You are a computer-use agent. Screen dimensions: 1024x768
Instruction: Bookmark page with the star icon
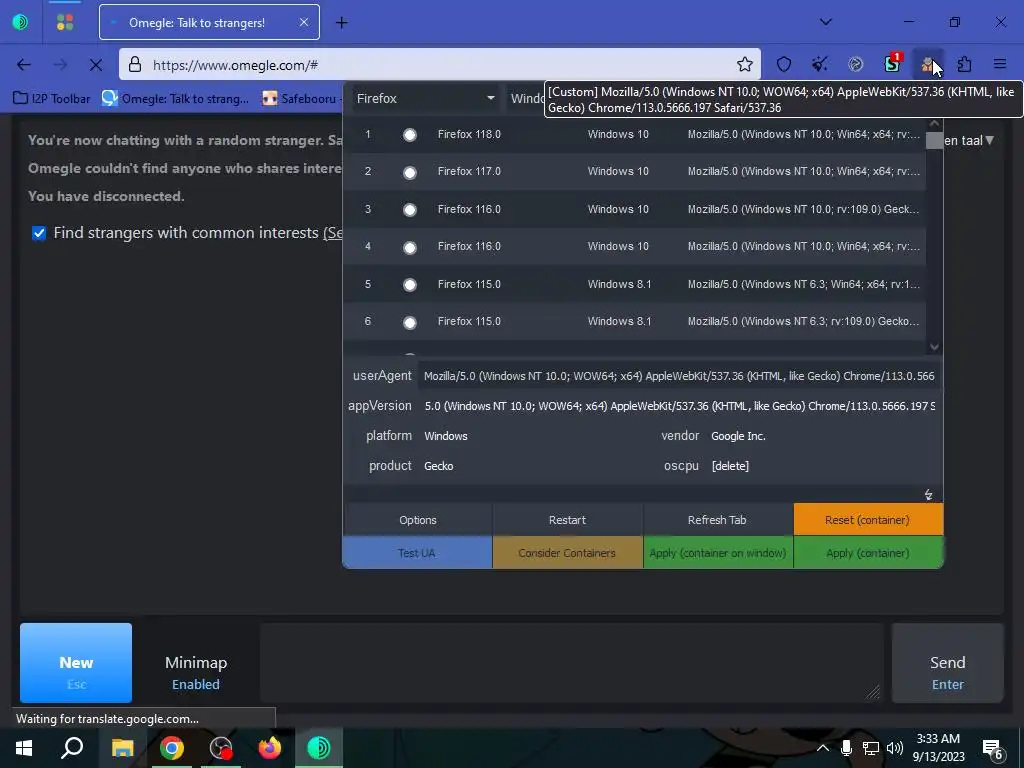click(744, 64)
